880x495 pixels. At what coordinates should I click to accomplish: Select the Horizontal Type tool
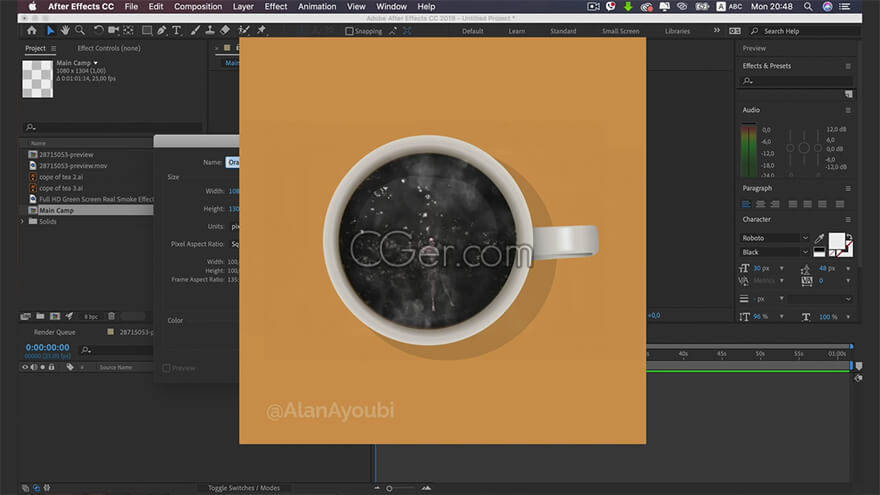176,30
